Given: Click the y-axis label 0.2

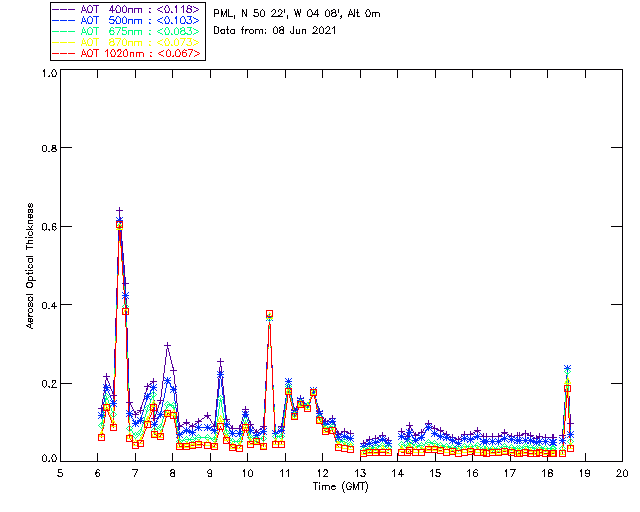Looking at the screenshot, I should [x=49, y=384].
